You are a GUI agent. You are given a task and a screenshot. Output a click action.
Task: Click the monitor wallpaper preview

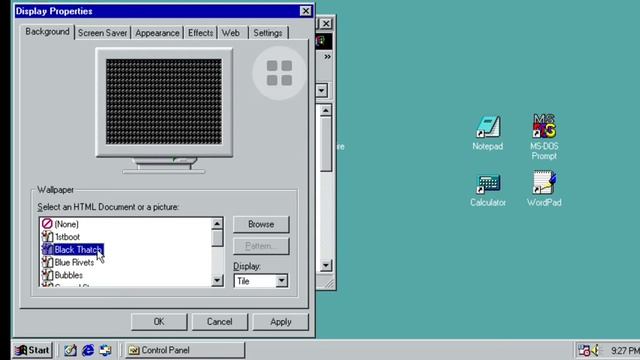click(x=164, y=102)
